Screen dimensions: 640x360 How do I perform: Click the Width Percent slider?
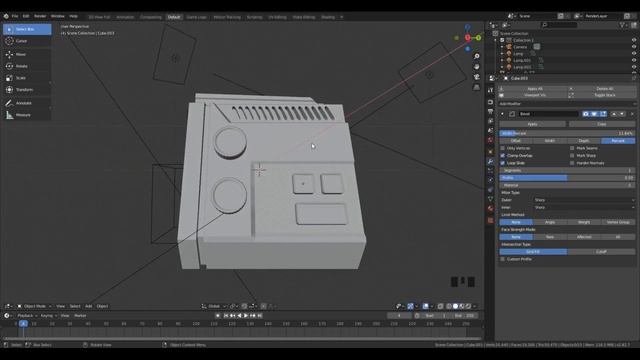(567, 133)
